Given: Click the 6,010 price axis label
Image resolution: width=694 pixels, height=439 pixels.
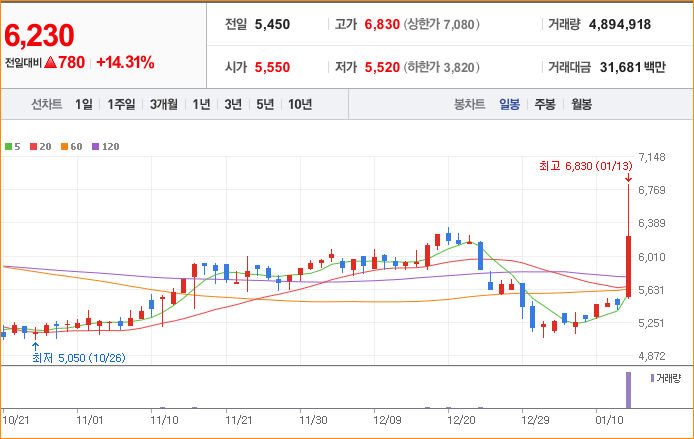Looking at the screenshot, I should (x=652, y=257).
